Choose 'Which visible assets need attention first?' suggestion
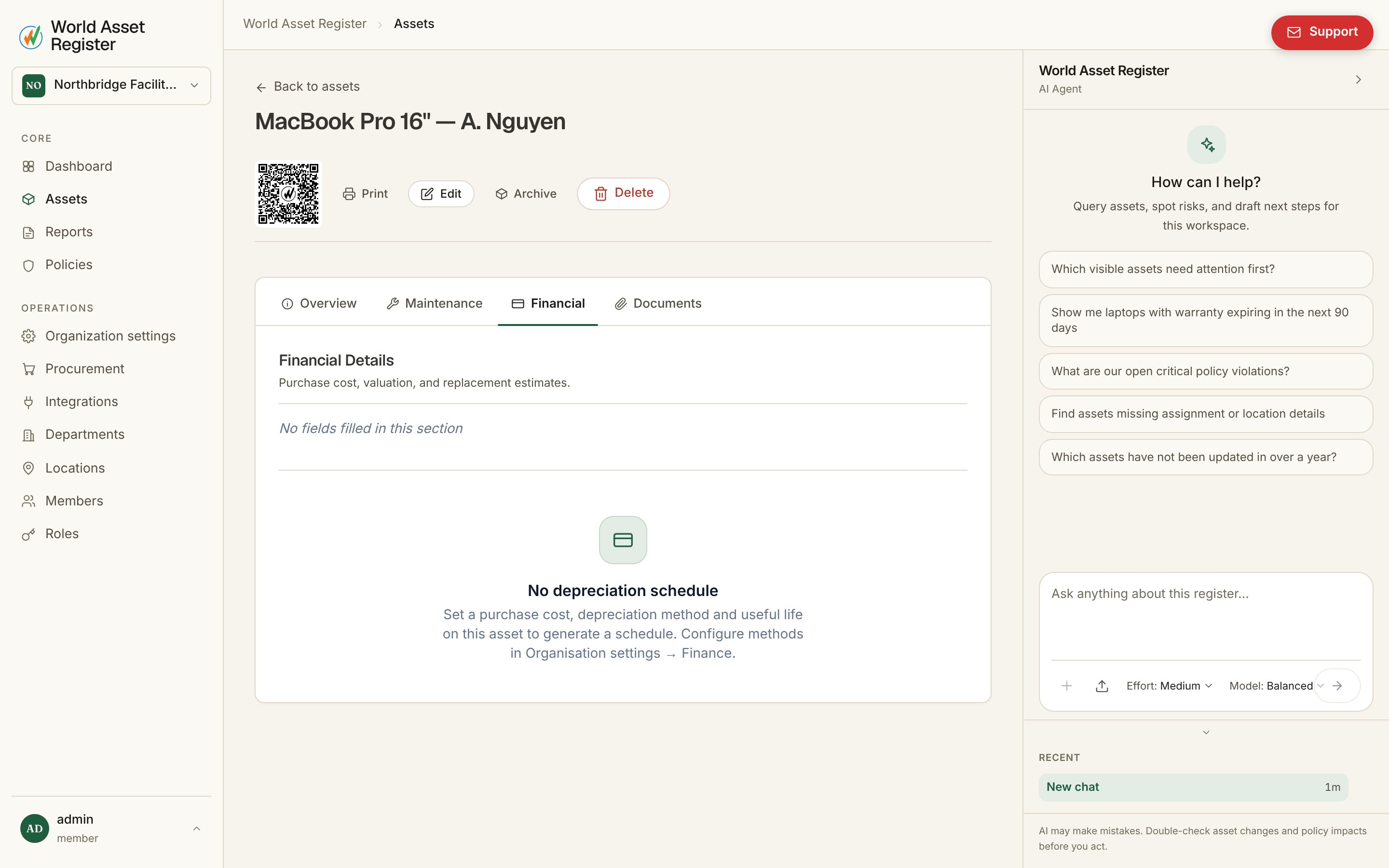Screen dimensions: 1389x868 tap(1206, 269)
